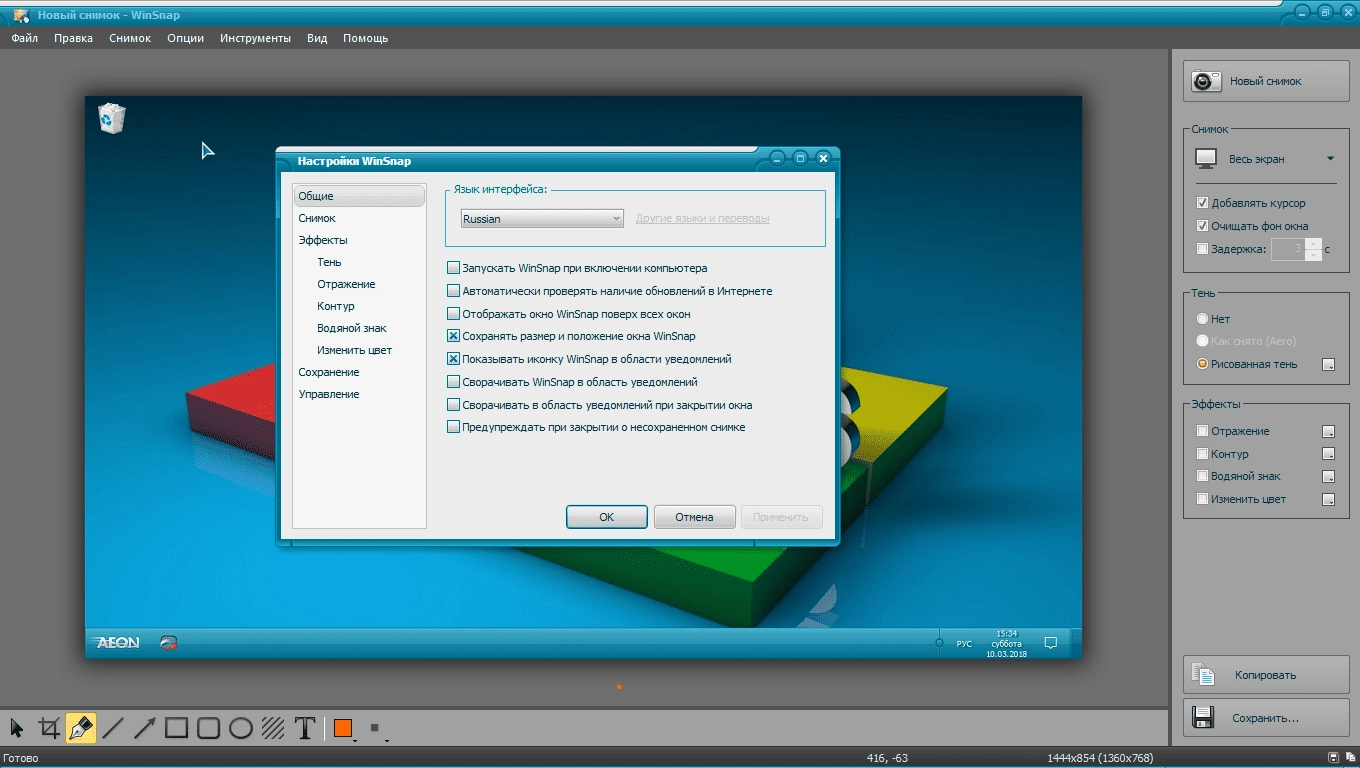
Task: Click the floppy disk status bar icon
Action: tap(1333, 758)
